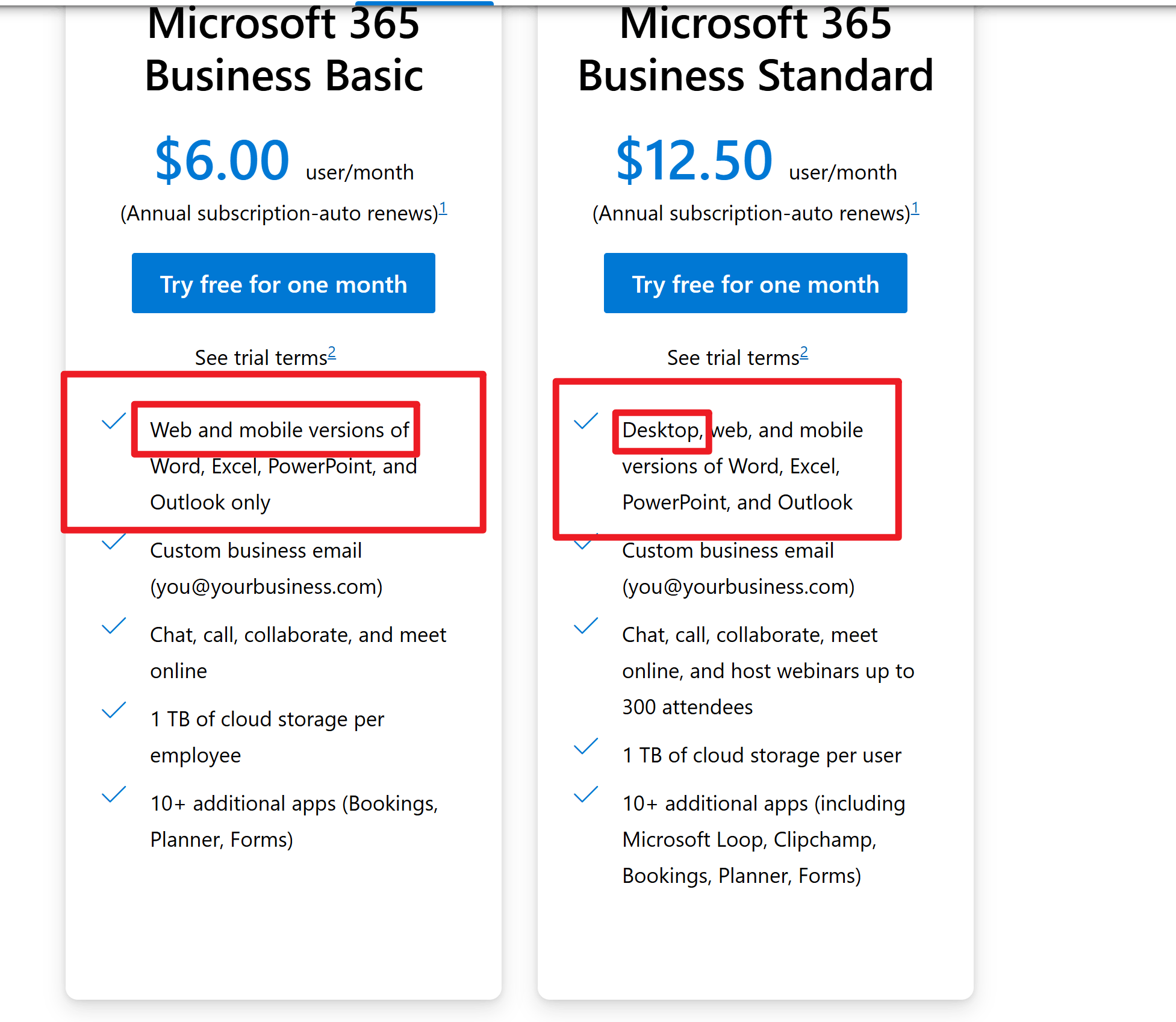
Task: Click Try free for one month under Business Standard
Action: [x=755, y=283]
